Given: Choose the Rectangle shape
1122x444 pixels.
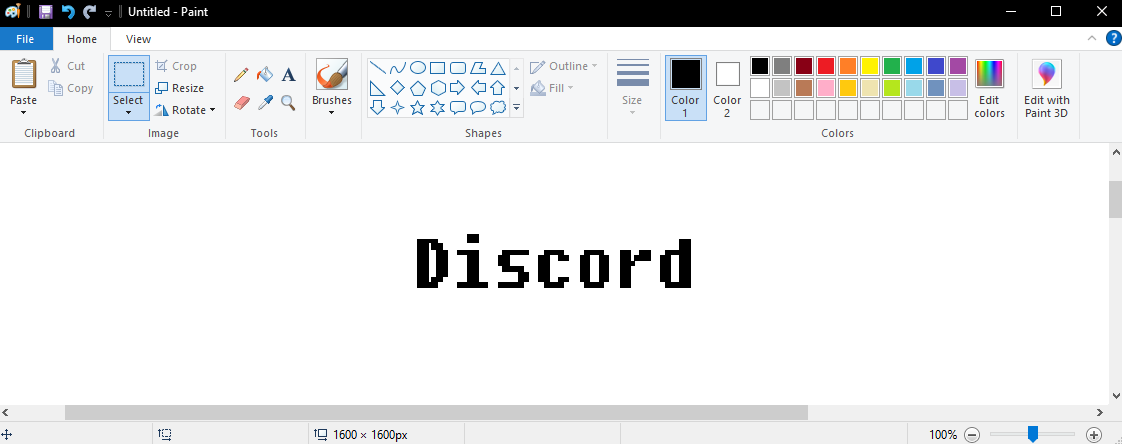Looking at the screenshot, I should (x=438, y=68).
